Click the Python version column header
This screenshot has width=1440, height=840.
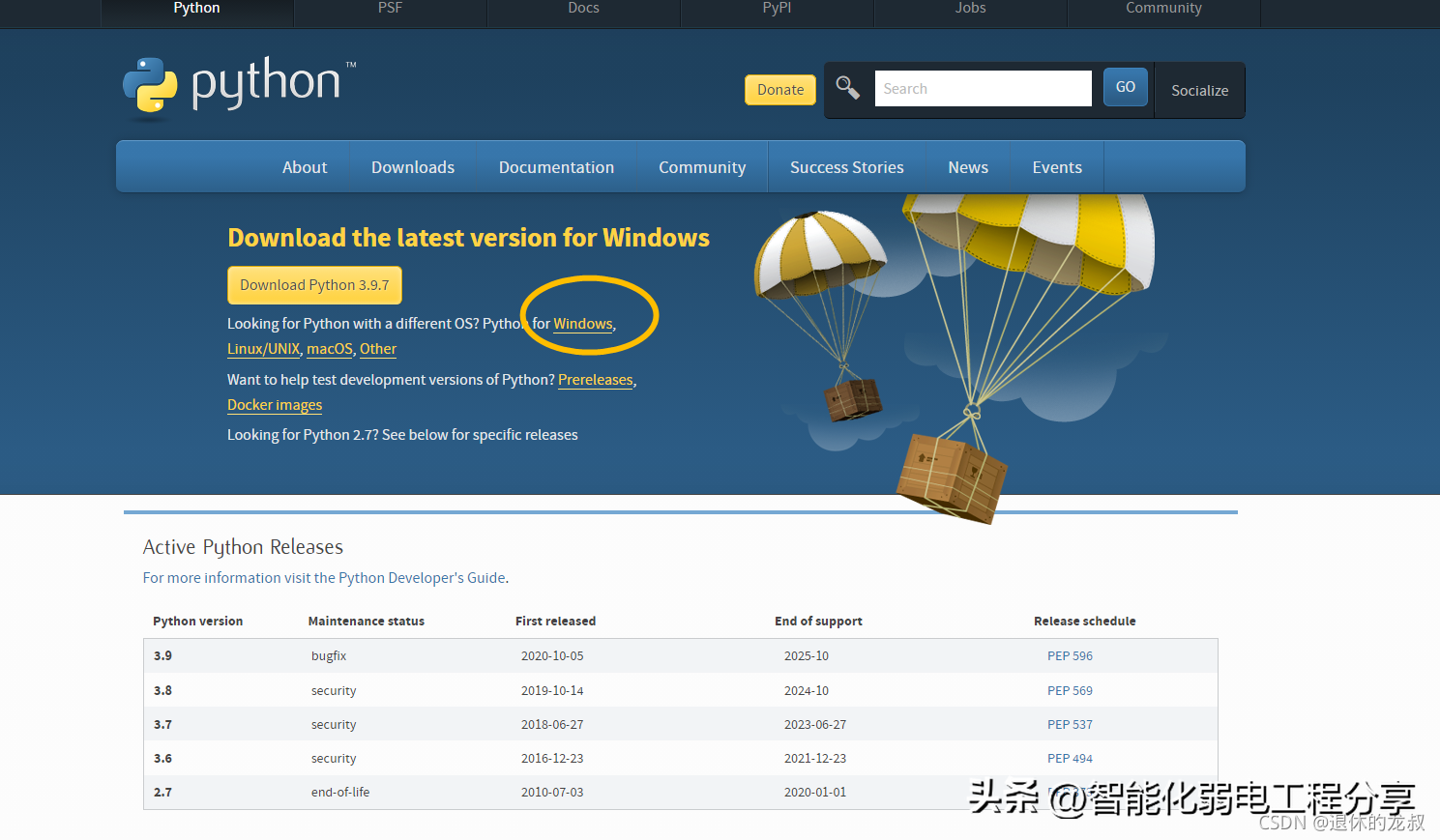tap(198, 622)
